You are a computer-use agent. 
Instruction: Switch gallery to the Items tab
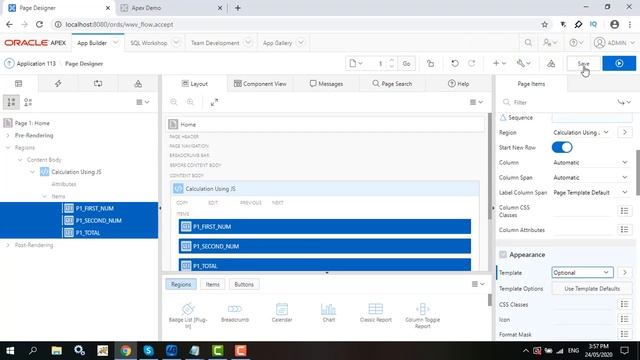[x=212, y=284]
